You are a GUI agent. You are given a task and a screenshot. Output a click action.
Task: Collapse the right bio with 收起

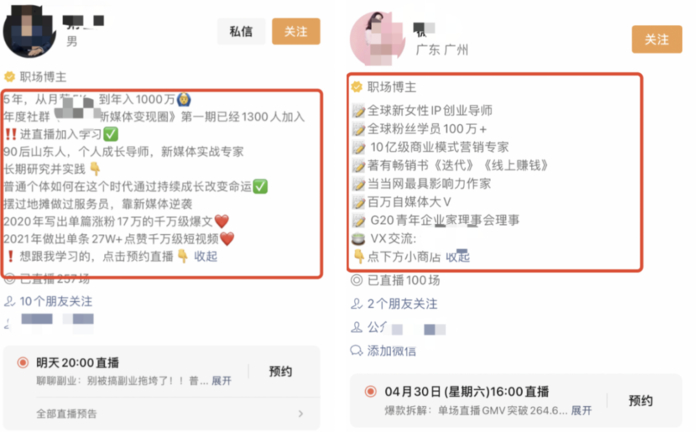tap(458, 257)
